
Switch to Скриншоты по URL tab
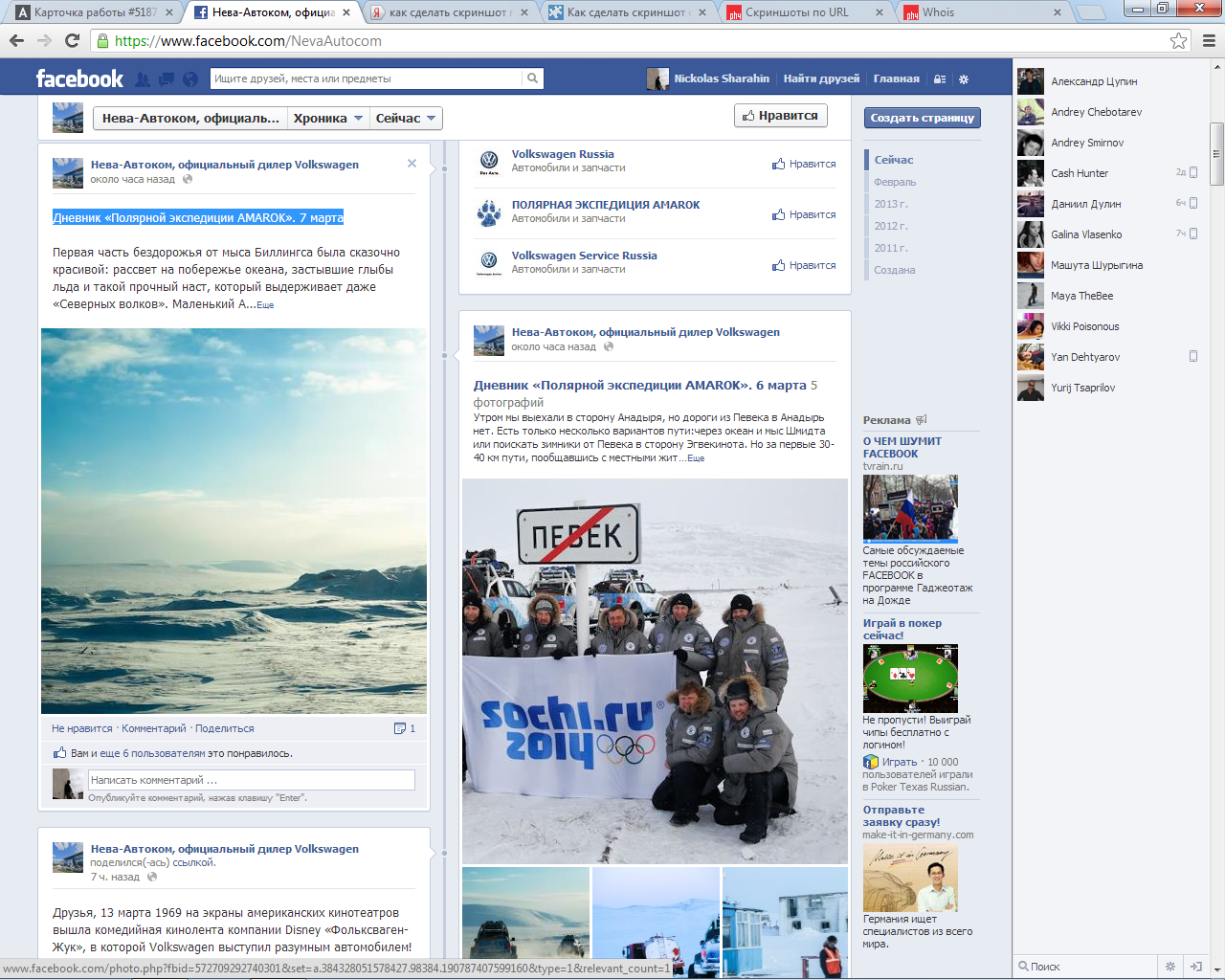[x=804, y=12]
